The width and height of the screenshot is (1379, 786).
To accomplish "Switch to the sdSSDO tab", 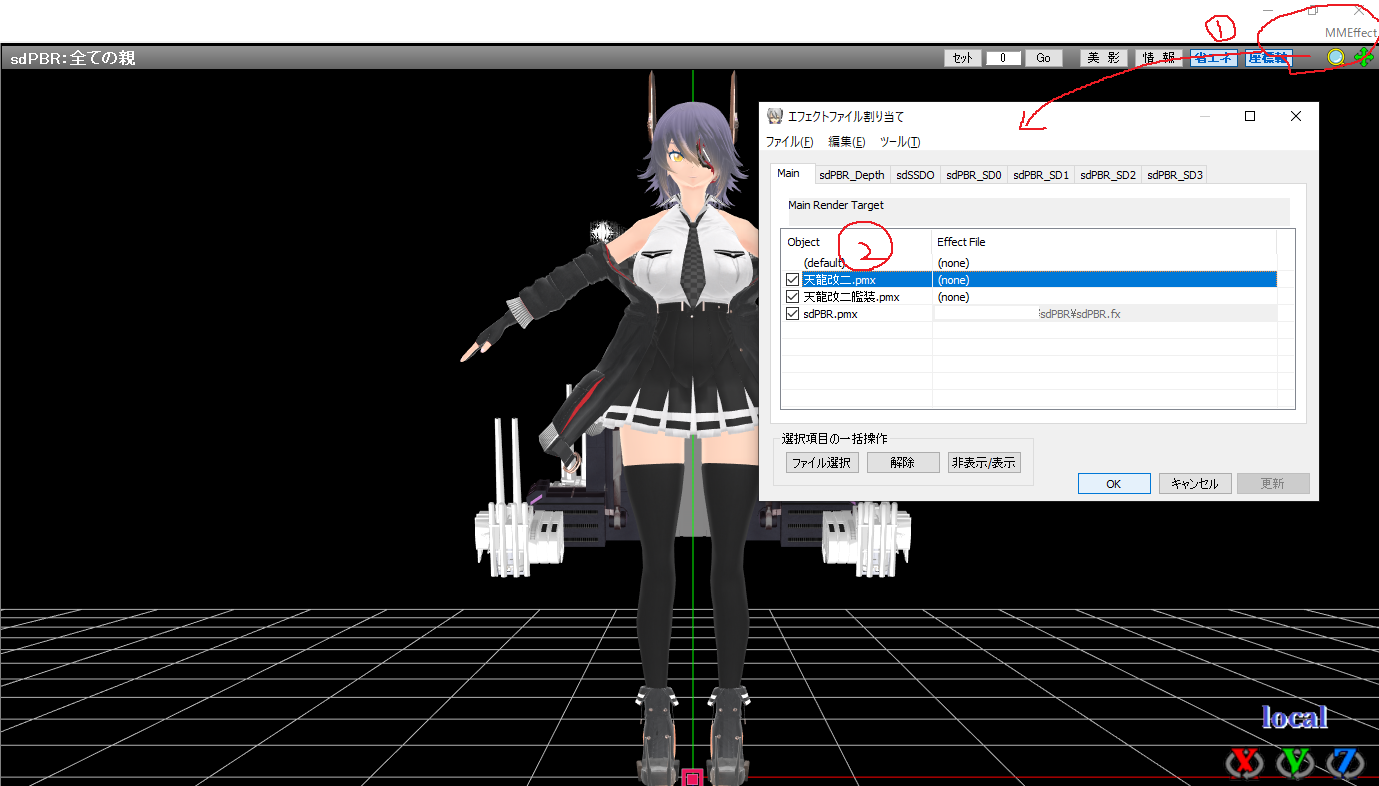I will coord(915,175).
